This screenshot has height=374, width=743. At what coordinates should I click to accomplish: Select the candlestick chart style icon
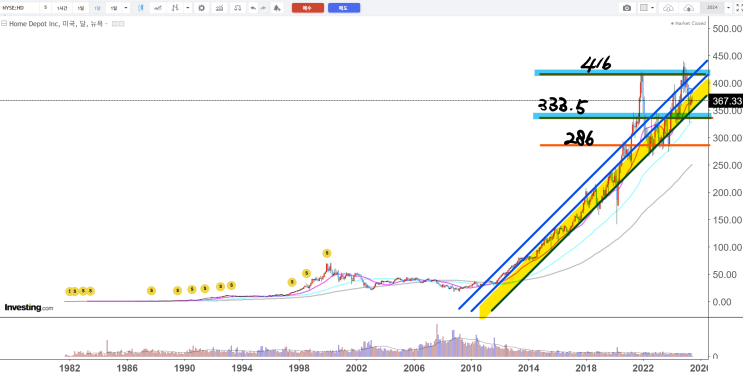point(140,8)
